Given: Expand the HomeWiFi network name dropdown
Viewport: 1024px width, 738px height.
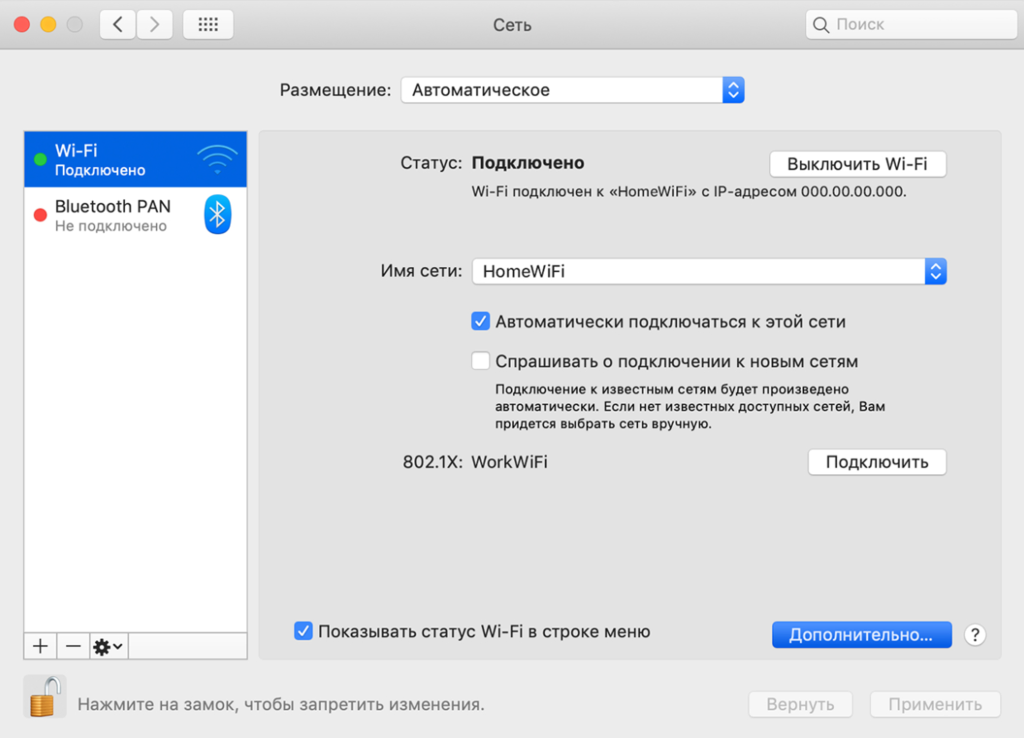Looking at the screenshot, I should click(709, 270).
